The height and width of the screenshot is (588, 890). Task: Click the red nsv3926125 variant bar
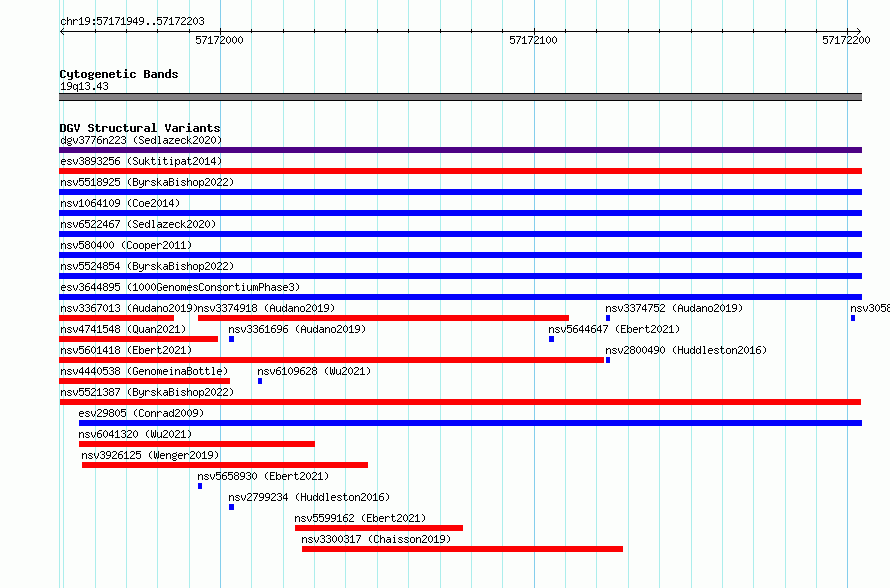pyautogui.click(x=225, y=465)
